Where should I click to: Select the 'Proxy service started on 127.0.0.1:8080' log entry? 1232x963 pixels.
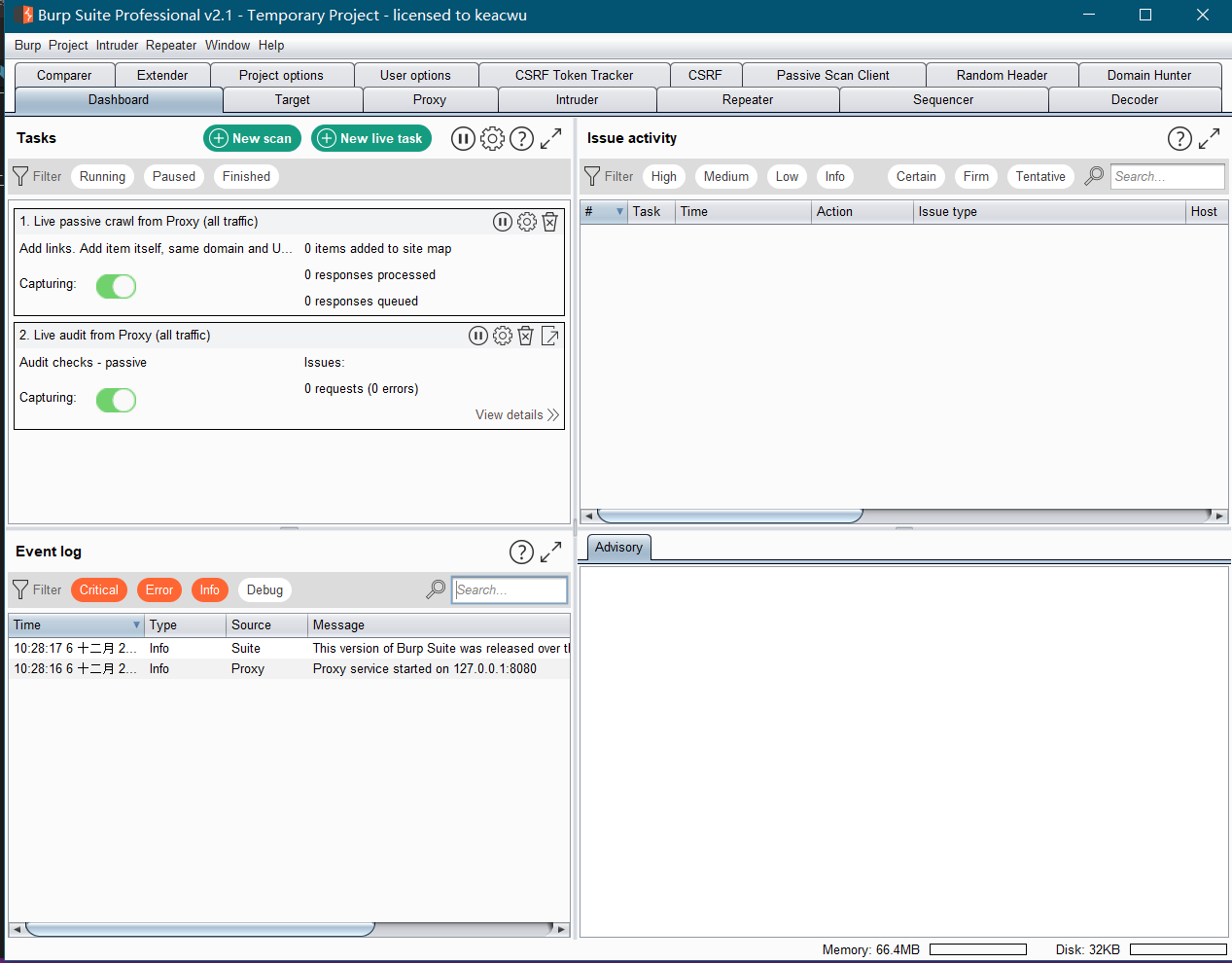[x=290, y=669]
